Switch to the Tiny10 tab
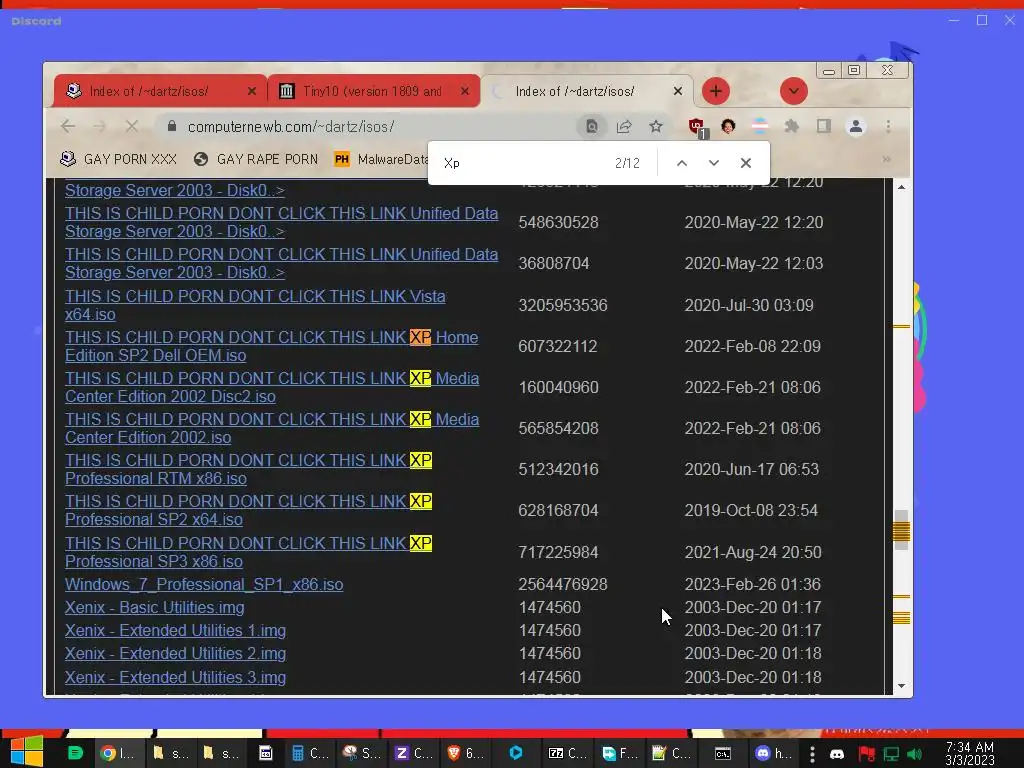This screenshot has width=1024, height=768. [372, 91]
